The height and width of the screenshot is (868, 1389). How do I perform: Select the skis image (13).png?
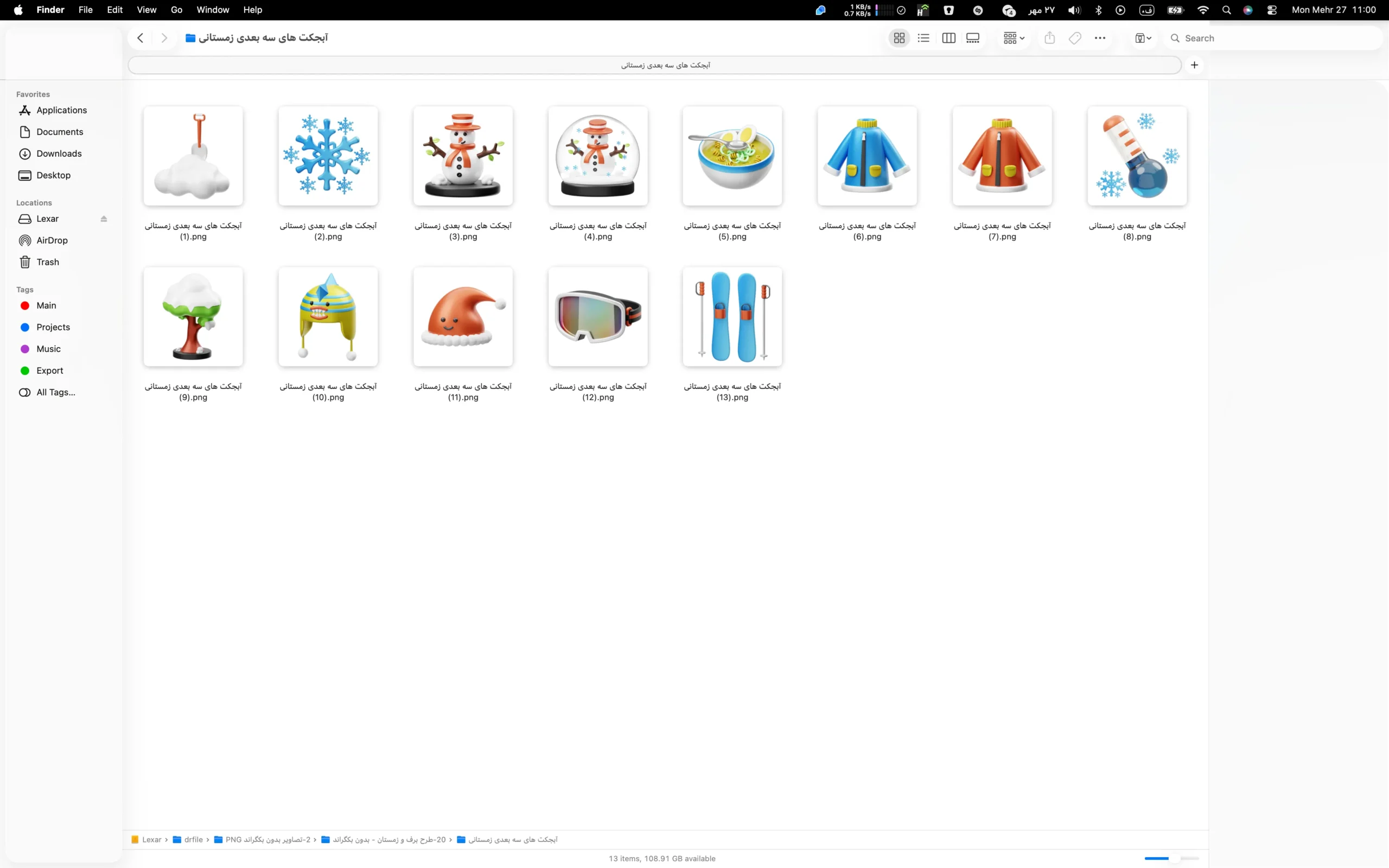coord(732,317)
